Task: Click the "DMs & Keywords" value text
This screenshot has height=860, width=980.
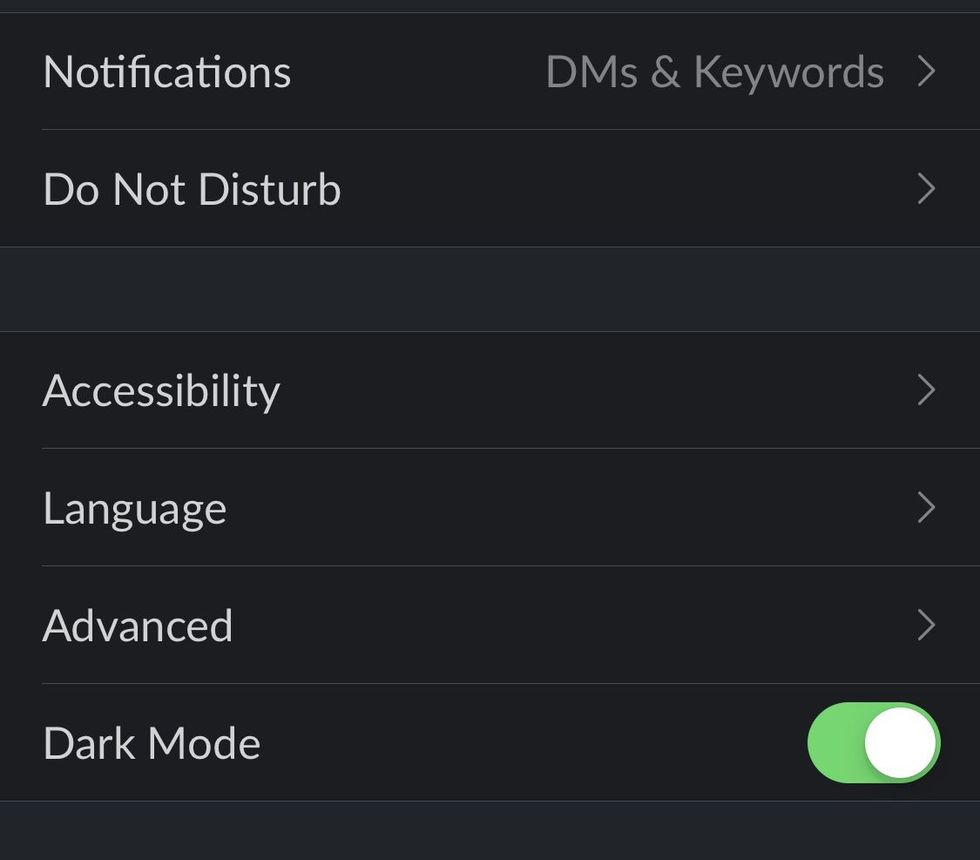Action: 714,72
